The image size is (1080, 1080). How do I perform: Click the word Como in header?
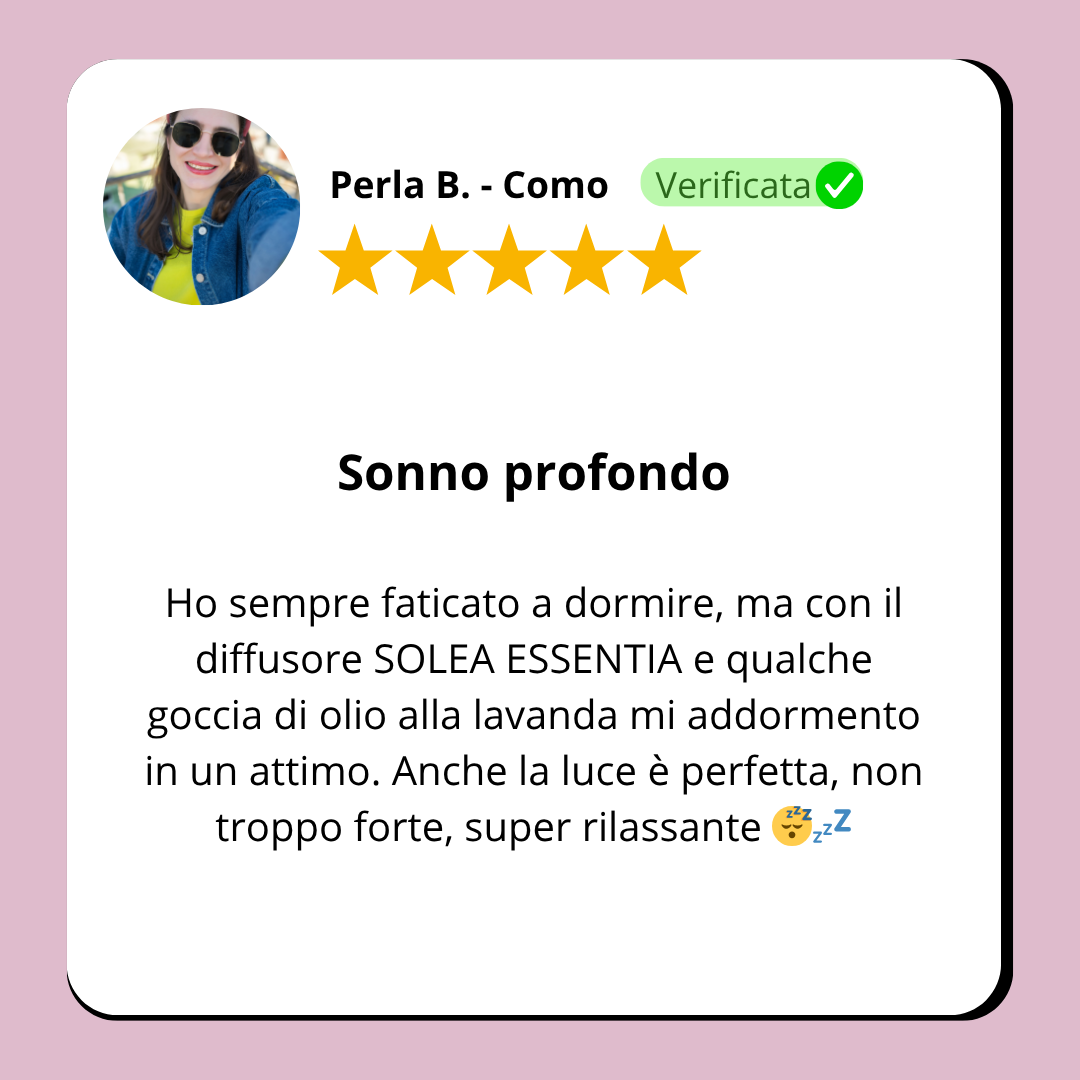[x=556, y=185]
